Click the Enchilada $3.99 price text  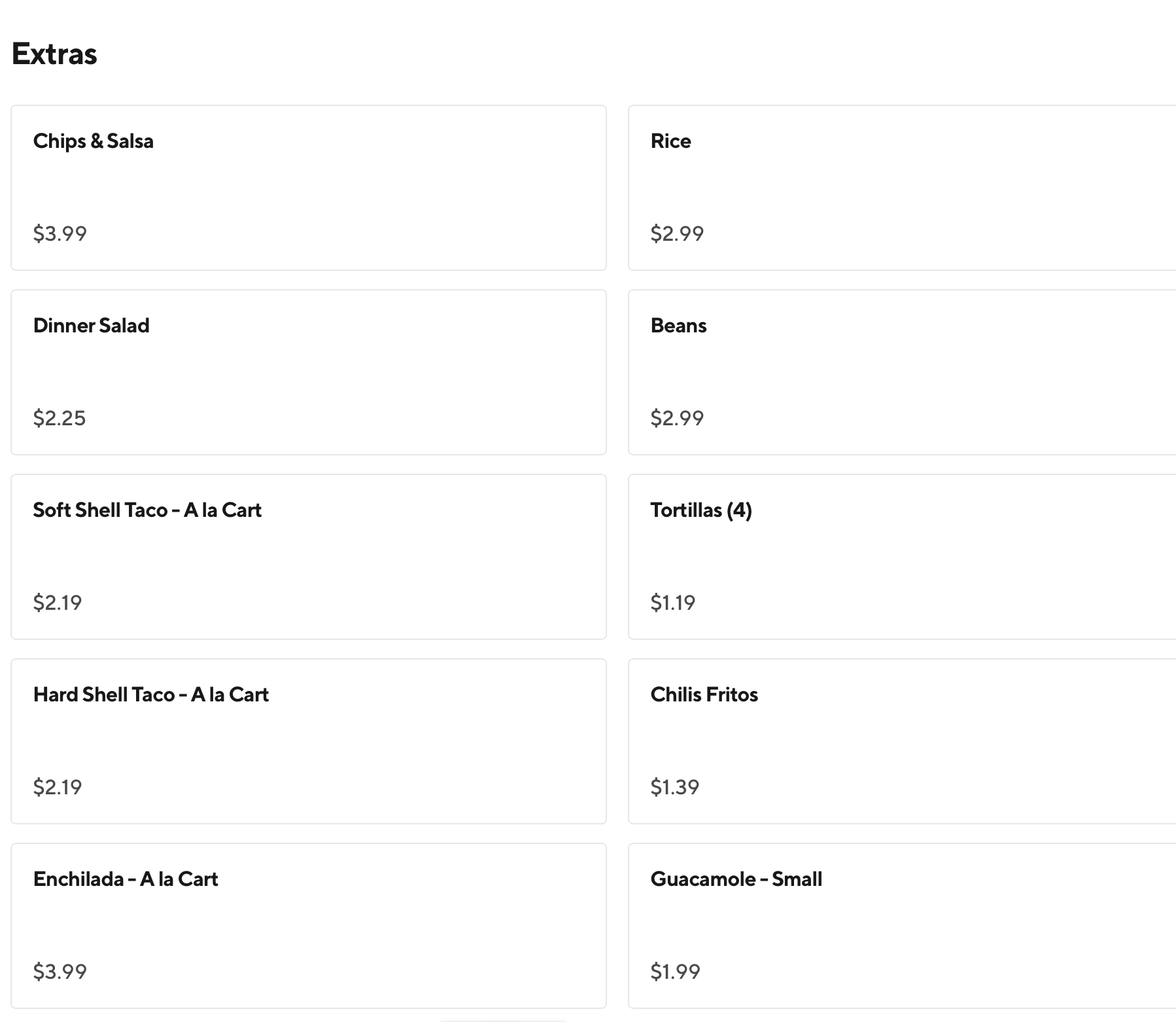[60, 972]
